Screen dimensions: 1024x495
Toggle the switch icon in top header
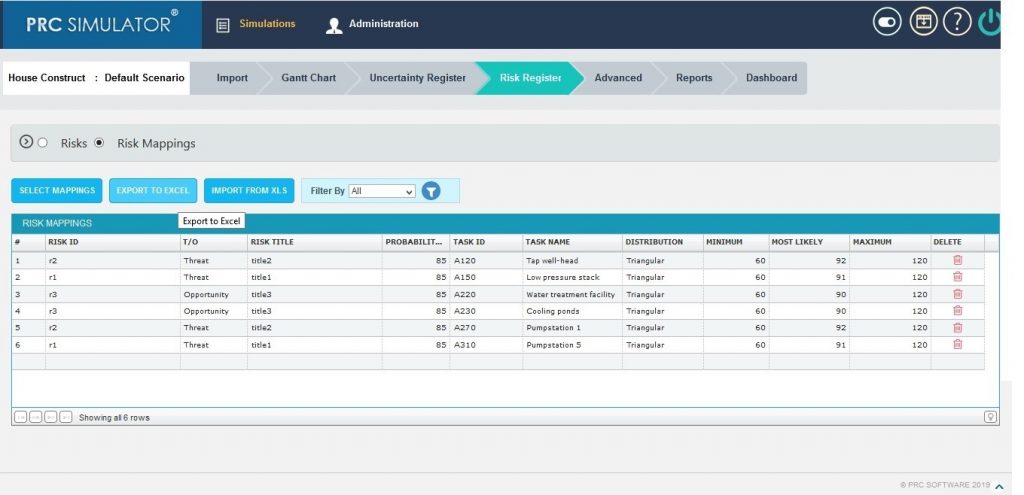coord(887,23)
